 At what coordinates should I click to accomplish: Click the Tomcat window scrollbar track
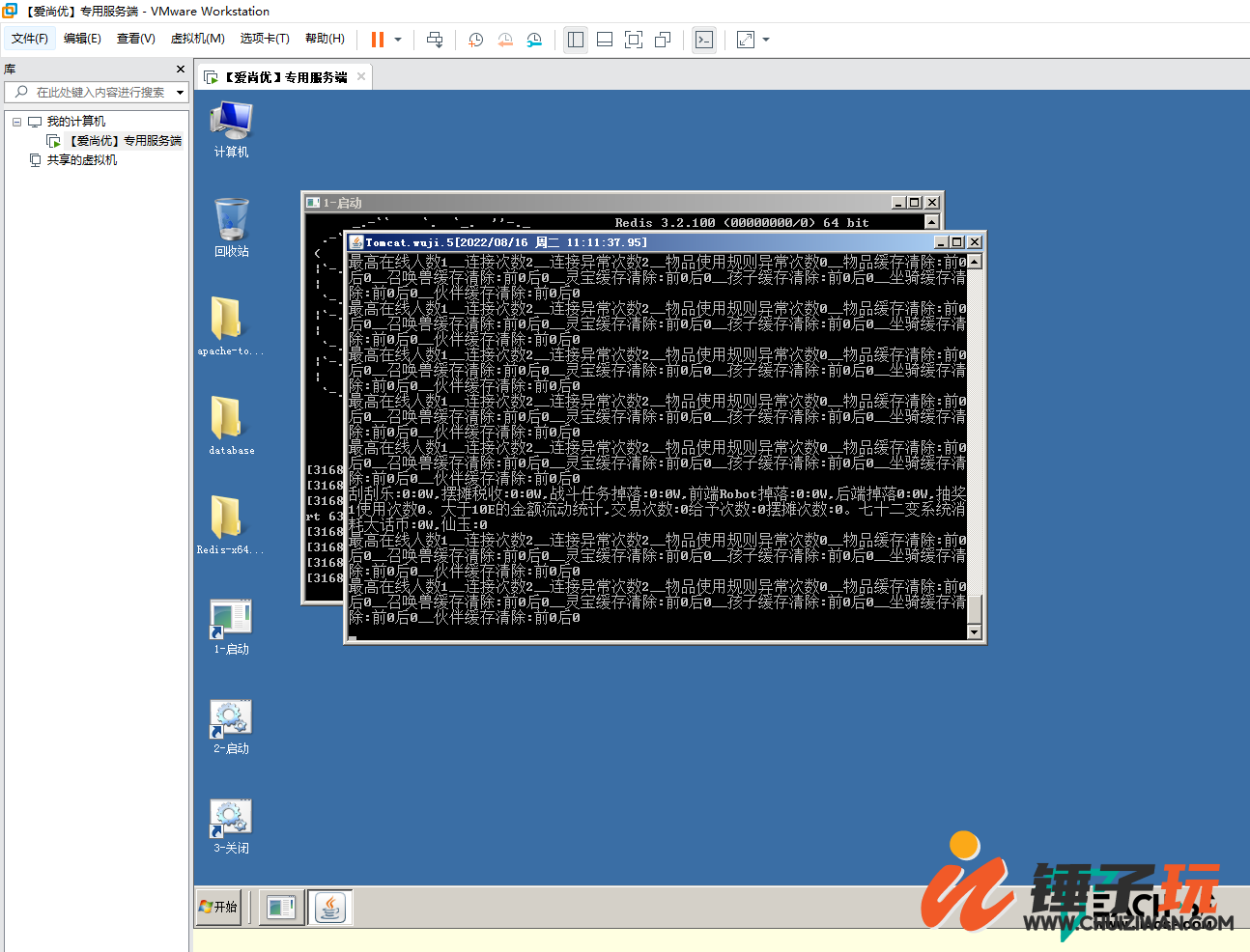point(974,432)
